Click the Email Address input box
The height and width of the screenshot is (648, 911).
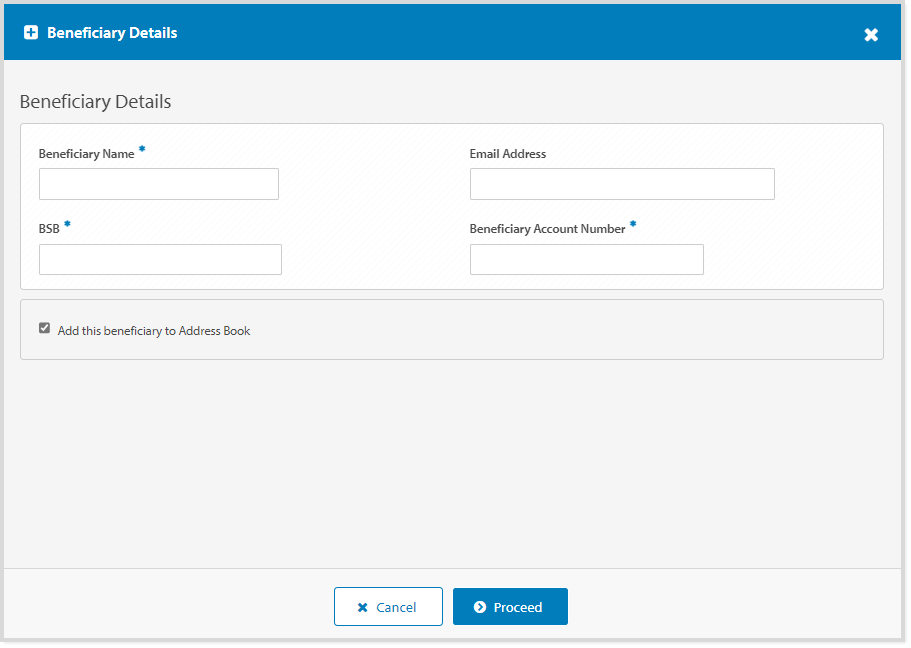tap(622, 184)
